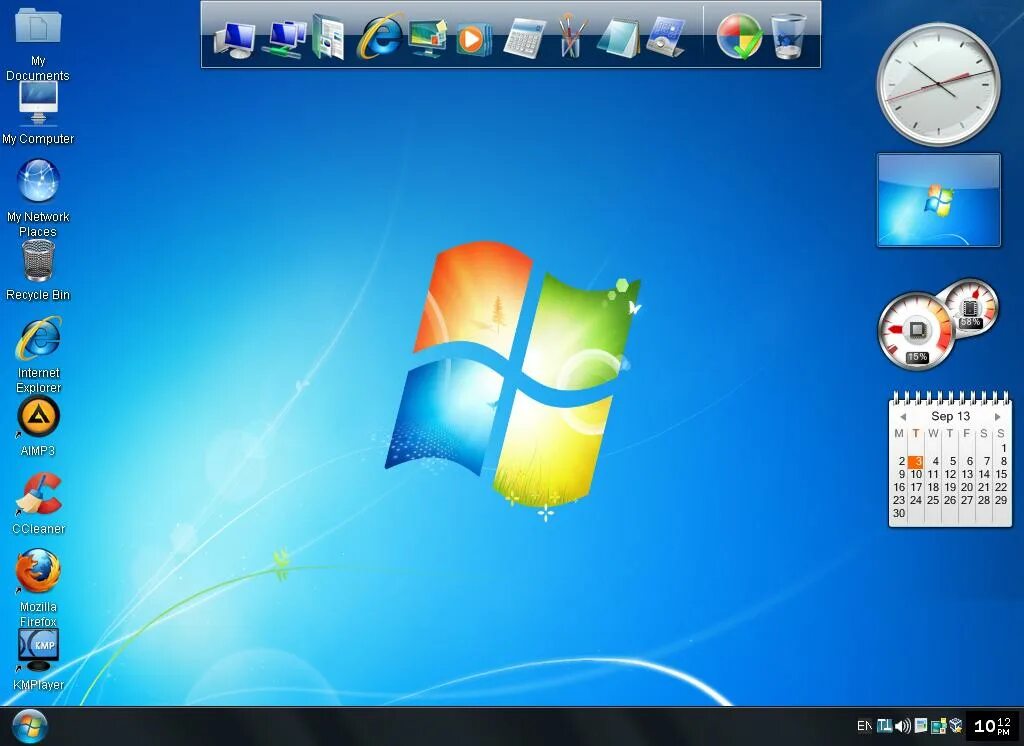Go to next month in calendar gadget

pyautogui.click(x=997, y=417)
